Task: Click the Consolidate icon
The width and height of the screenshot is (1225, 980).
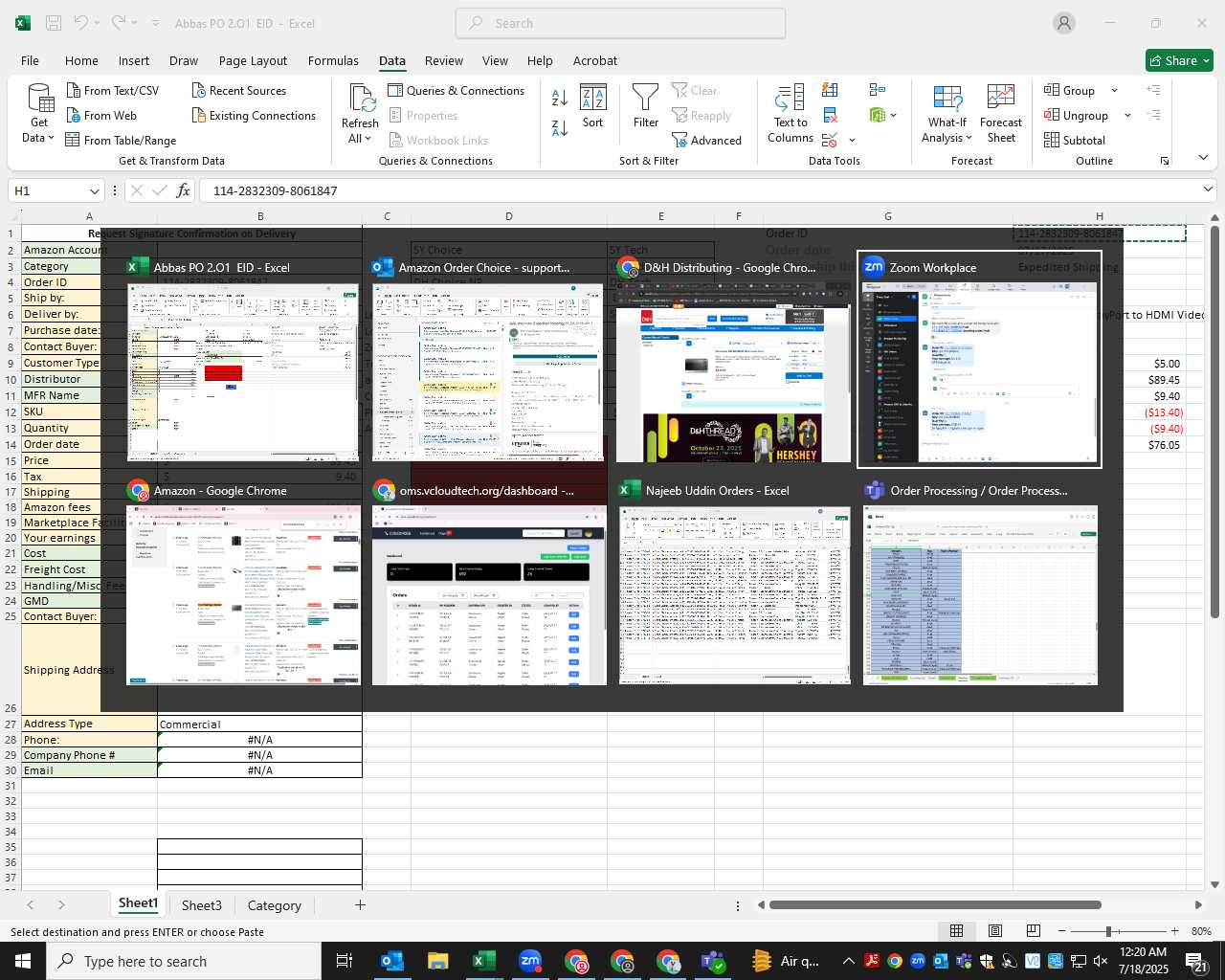Action: click(877, 90)
